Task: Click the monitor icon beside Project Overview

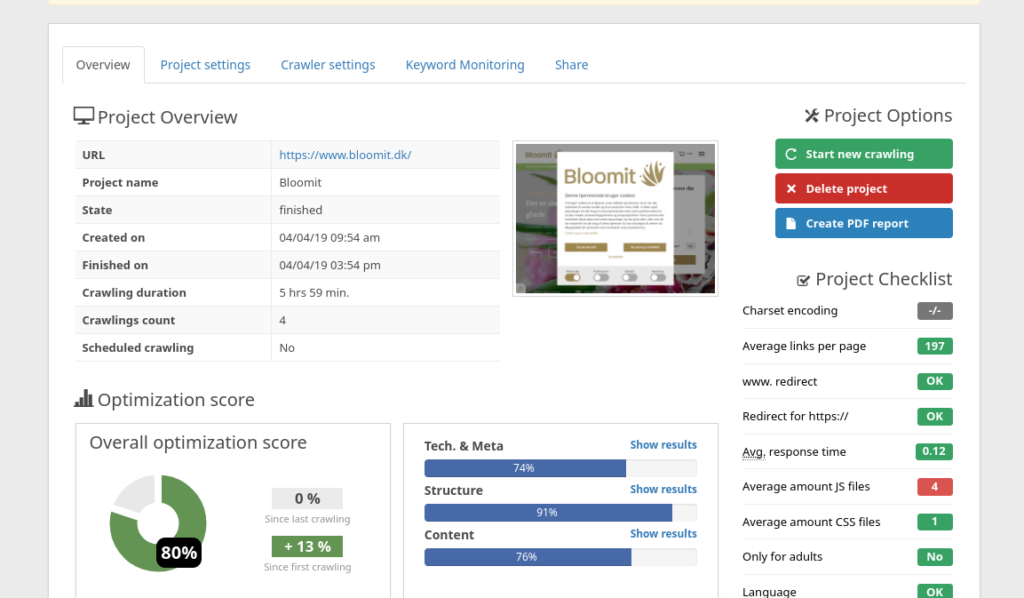Action: (84, 116)
